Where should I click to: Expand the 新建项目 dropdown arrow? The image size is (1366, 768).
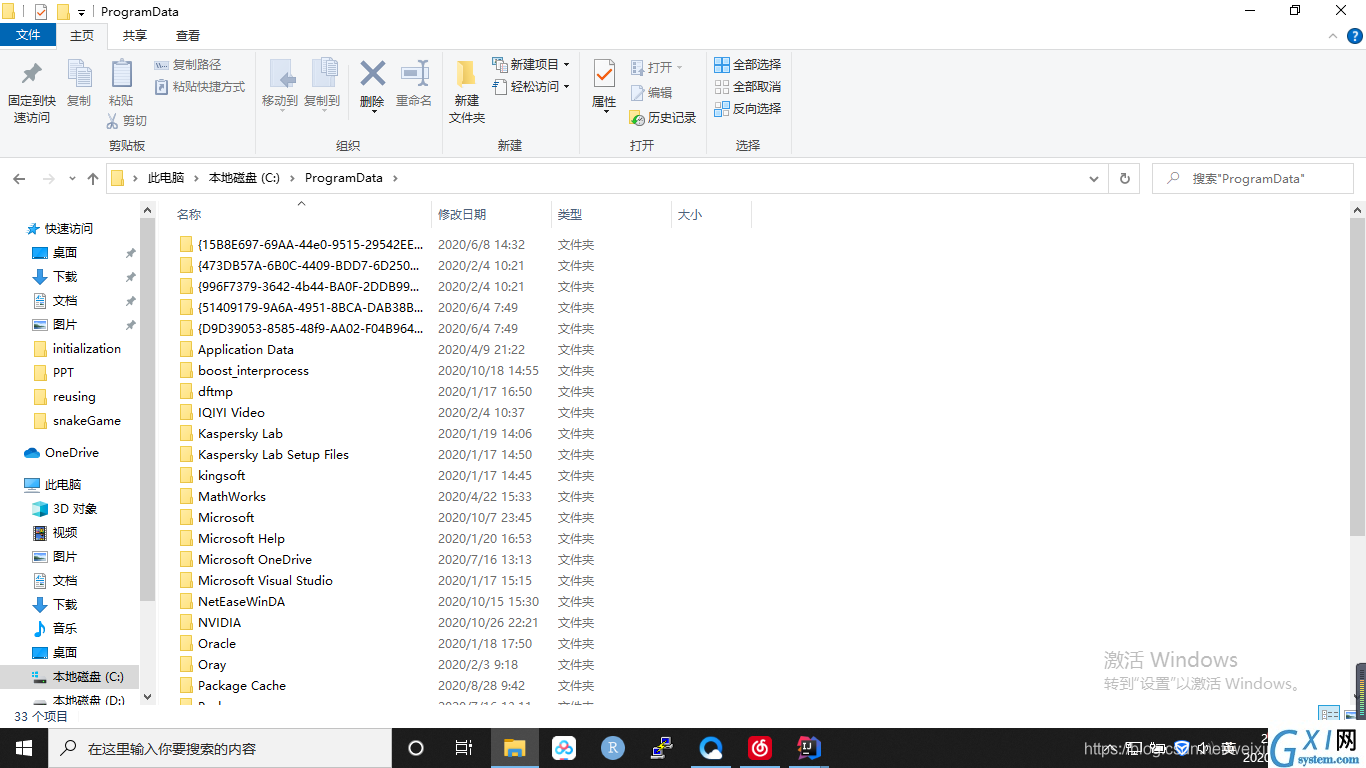(x=567, y=65)
